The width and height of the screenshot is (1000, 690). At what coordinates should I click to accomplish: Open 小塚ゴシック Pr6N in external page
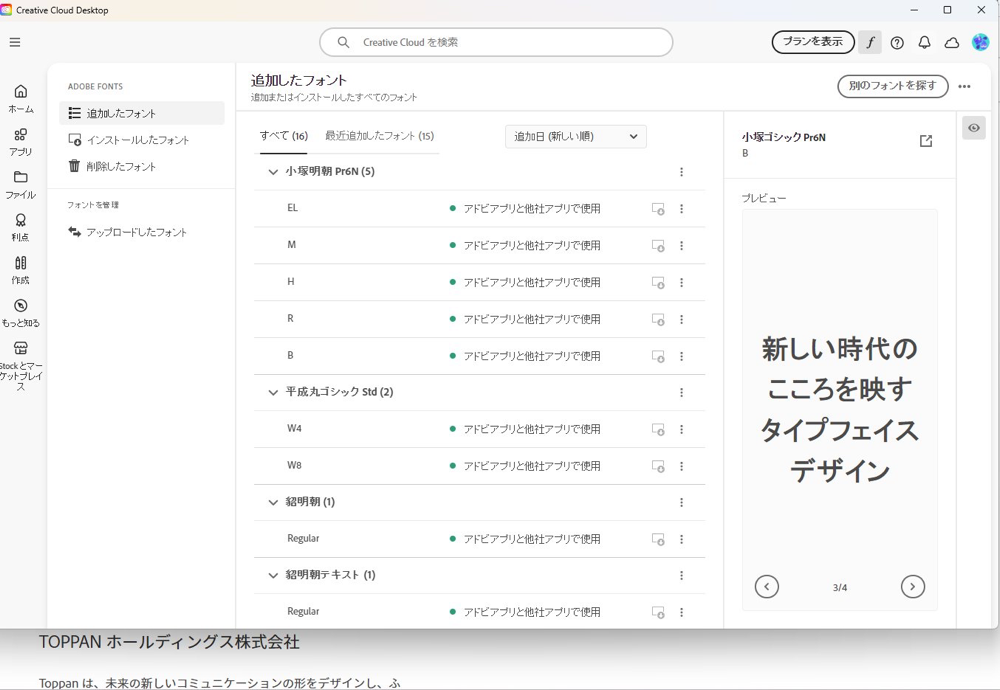926,141
